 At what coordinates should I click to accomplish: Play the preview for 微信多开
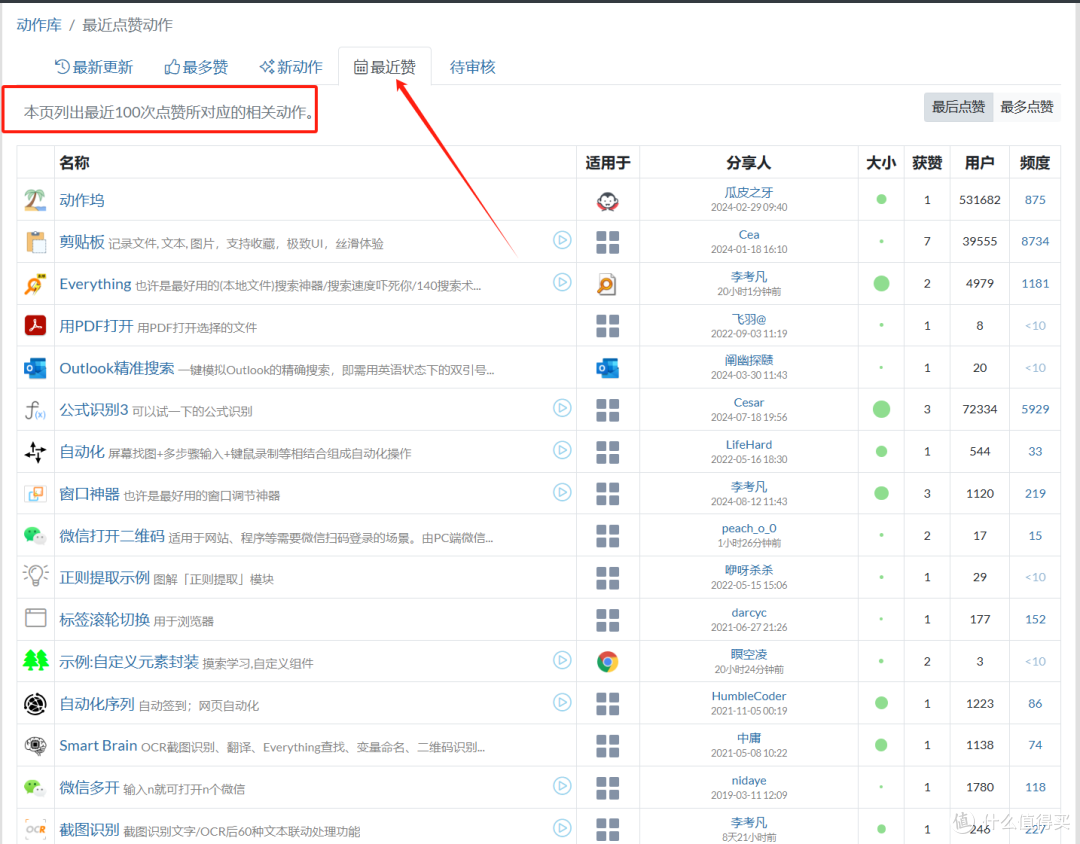[562, 785]
